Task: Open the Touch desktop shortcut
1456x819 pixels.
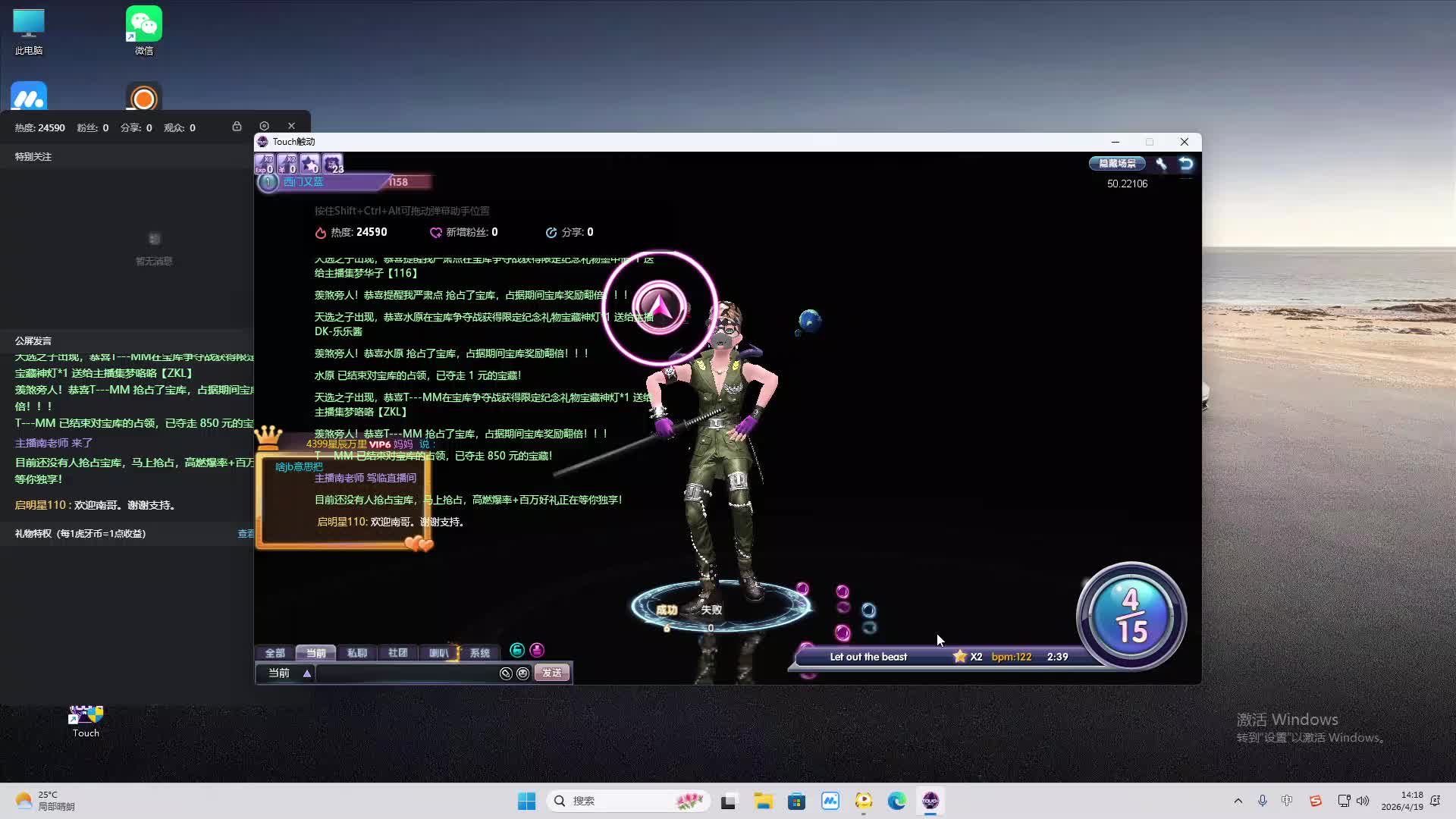Action: tap(86, 722)
